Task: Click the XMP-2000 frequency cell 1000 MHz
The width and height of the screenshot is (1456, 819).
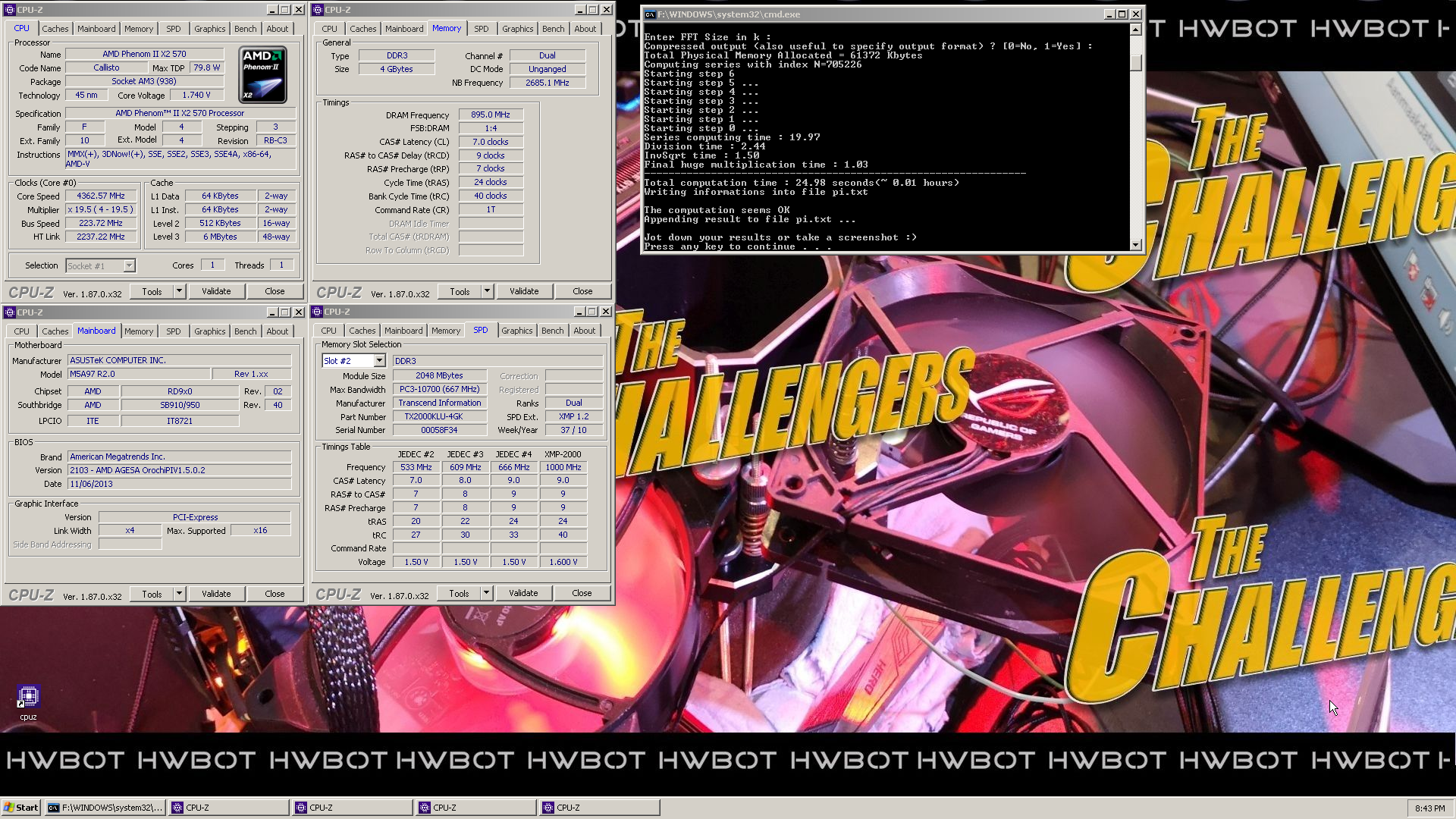Action: coord(563,467)
